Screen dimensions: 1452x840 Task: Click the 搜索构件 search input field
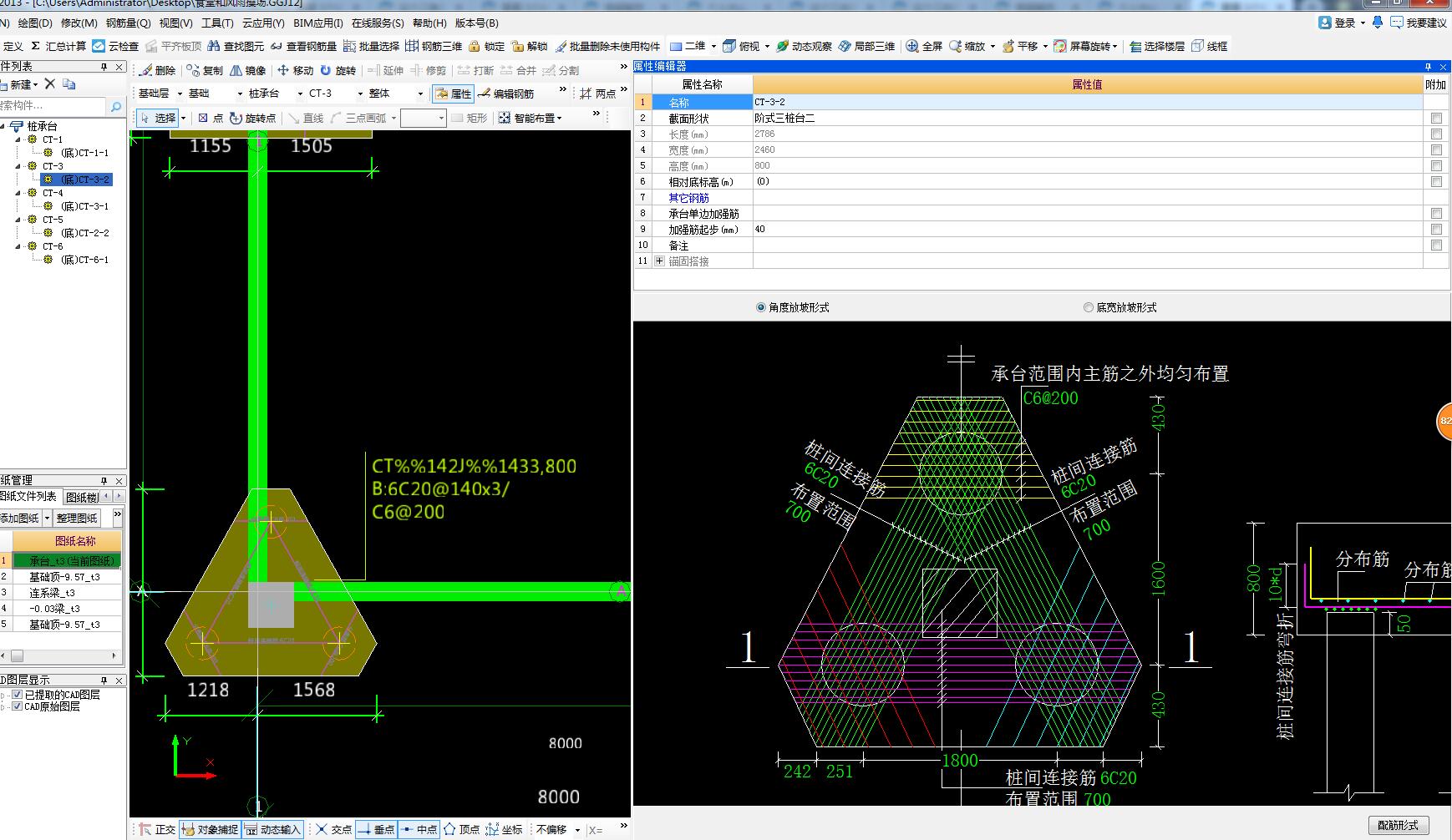[x=52, y=106]
